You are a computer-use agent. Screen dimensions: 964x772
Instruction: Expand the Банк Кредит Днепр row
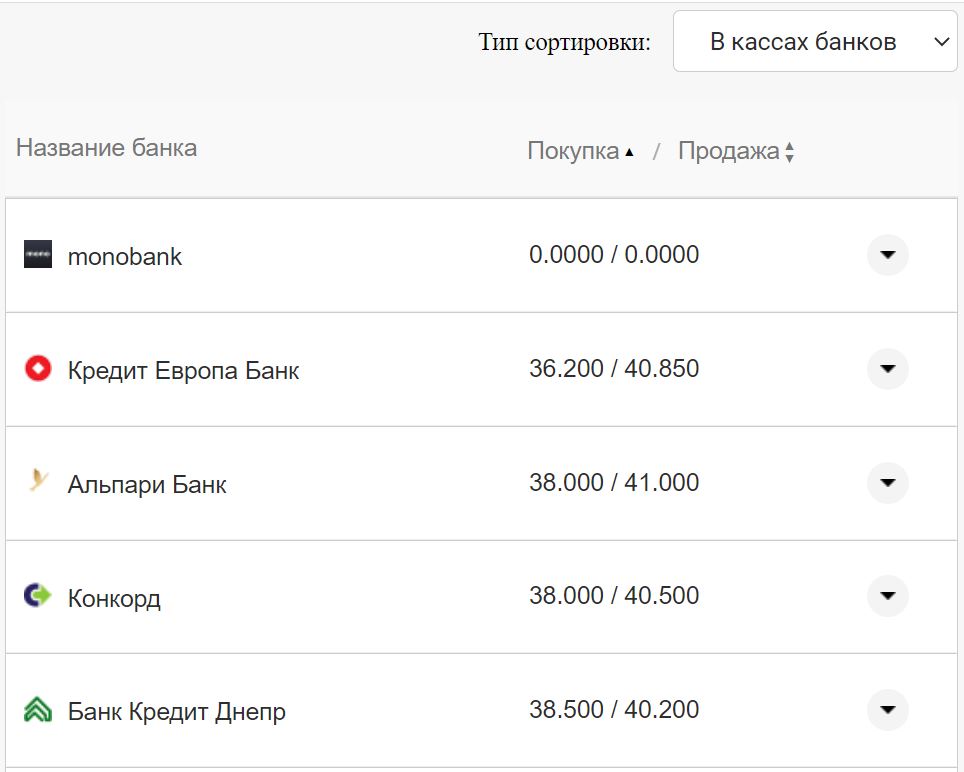click(x=887, y=711)
